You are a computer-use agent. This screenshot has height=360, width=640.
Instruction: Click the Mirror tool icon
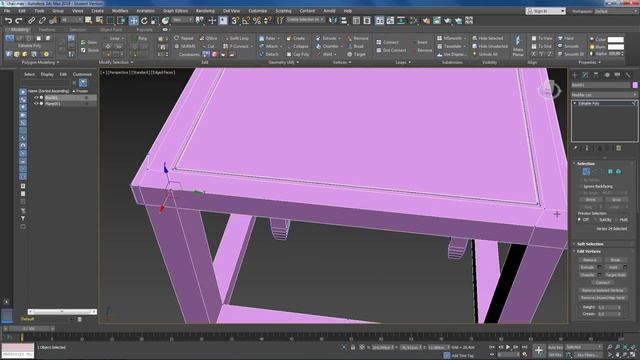coord(333,20)
